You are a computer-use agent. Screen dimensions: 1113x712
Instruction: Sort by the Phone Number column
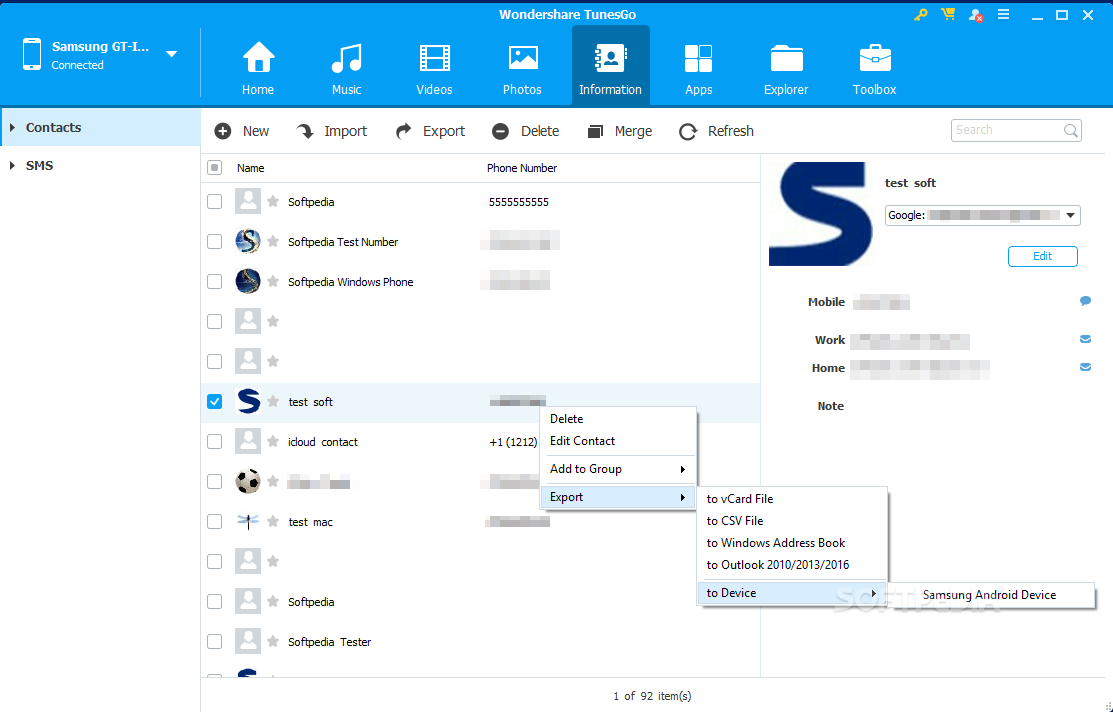click(x=522, y=168)
